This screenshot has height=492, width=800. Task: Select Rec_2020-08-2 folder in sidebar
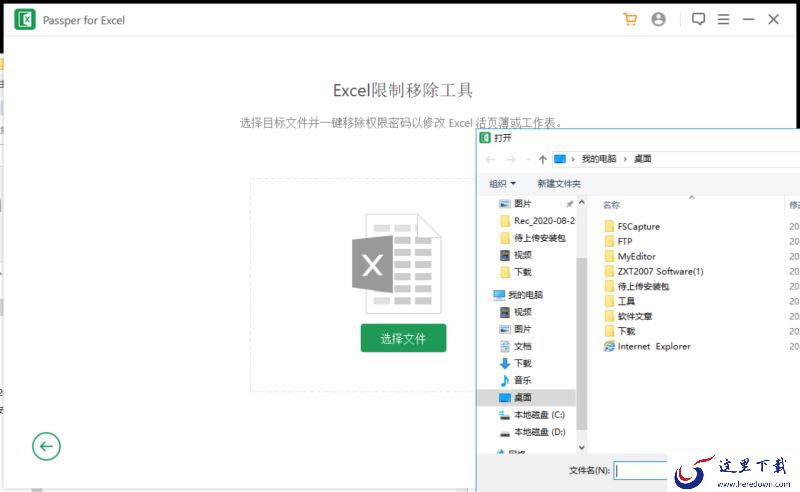click(x=544, y=220)
